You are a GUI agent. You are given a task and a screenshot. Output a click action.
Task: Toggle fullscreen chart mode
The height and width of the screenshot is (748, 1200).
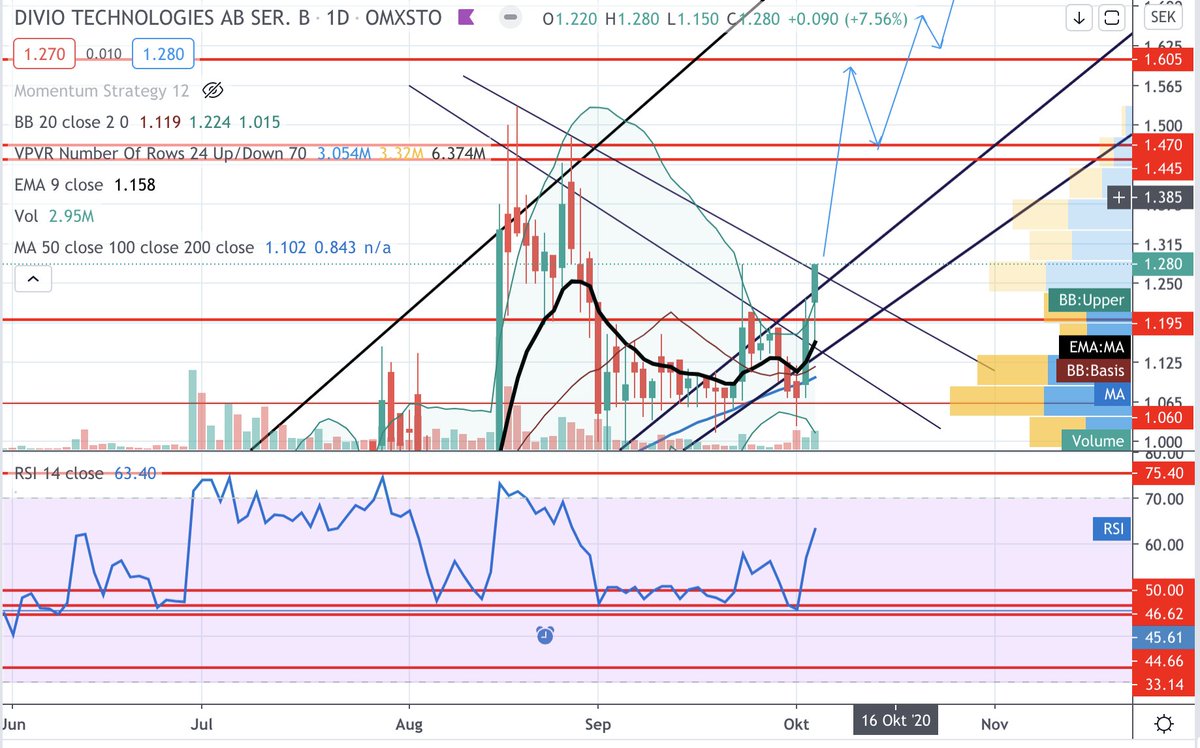[x=1112, y=18]
